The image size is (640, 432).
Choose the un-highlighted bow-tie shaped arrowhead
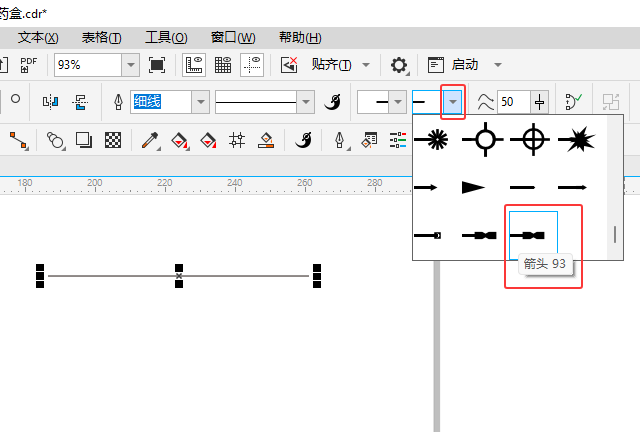click(x=479, y=236)
